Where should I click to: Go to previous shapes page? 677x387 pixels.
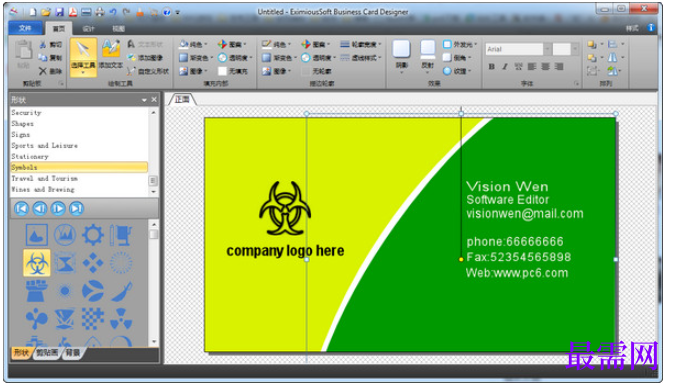[x=40, y=209]
